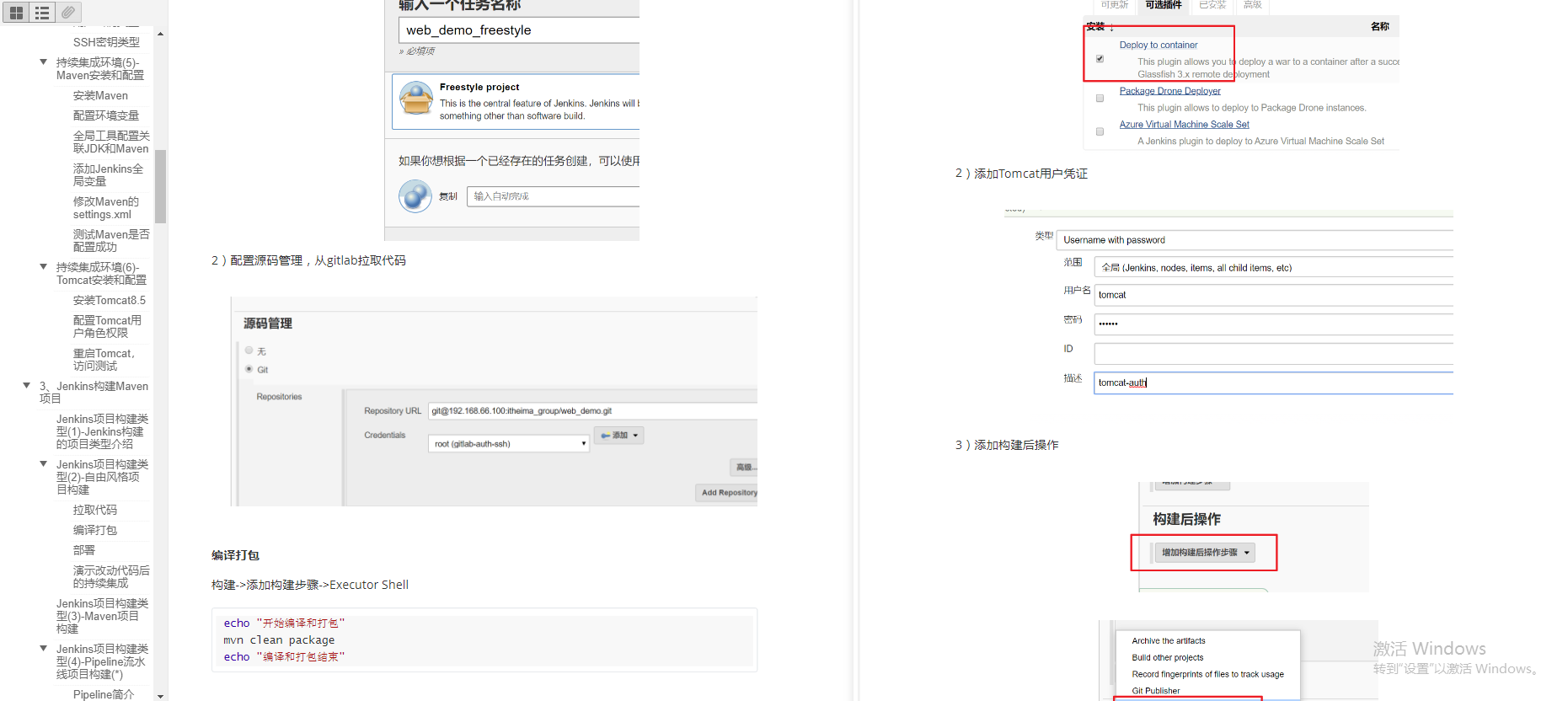
Task: Open Azure Virtual Machine Scale Set link
Action: 1185,125
